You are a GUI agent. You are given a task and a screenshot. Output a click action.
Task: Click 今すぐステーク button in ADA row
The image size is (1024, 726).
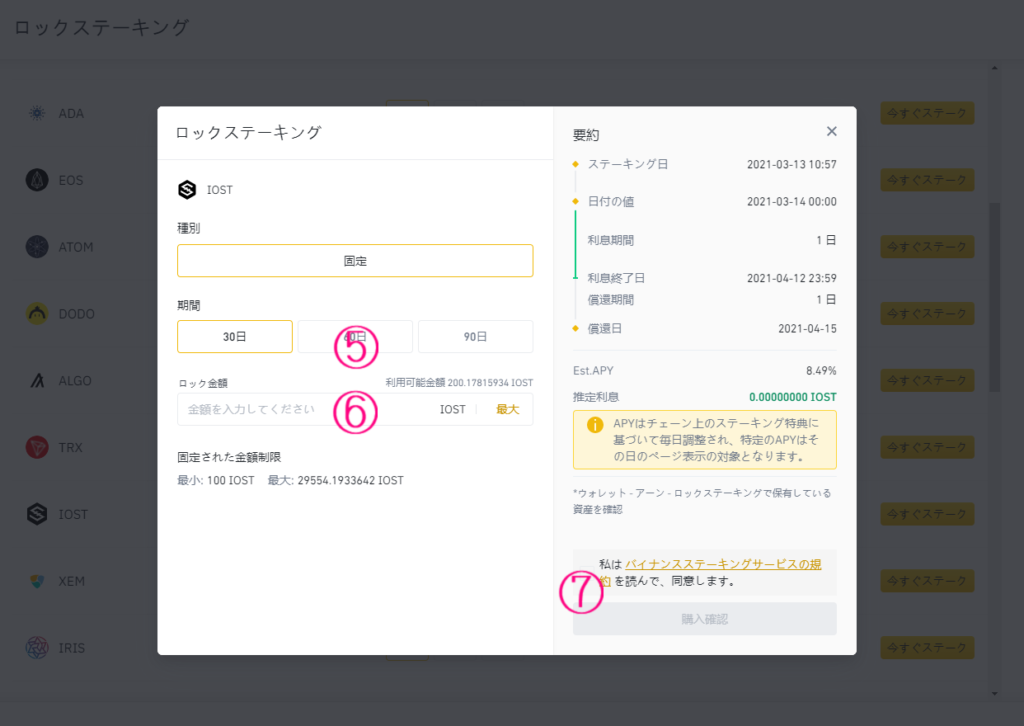tap(927, 113)
